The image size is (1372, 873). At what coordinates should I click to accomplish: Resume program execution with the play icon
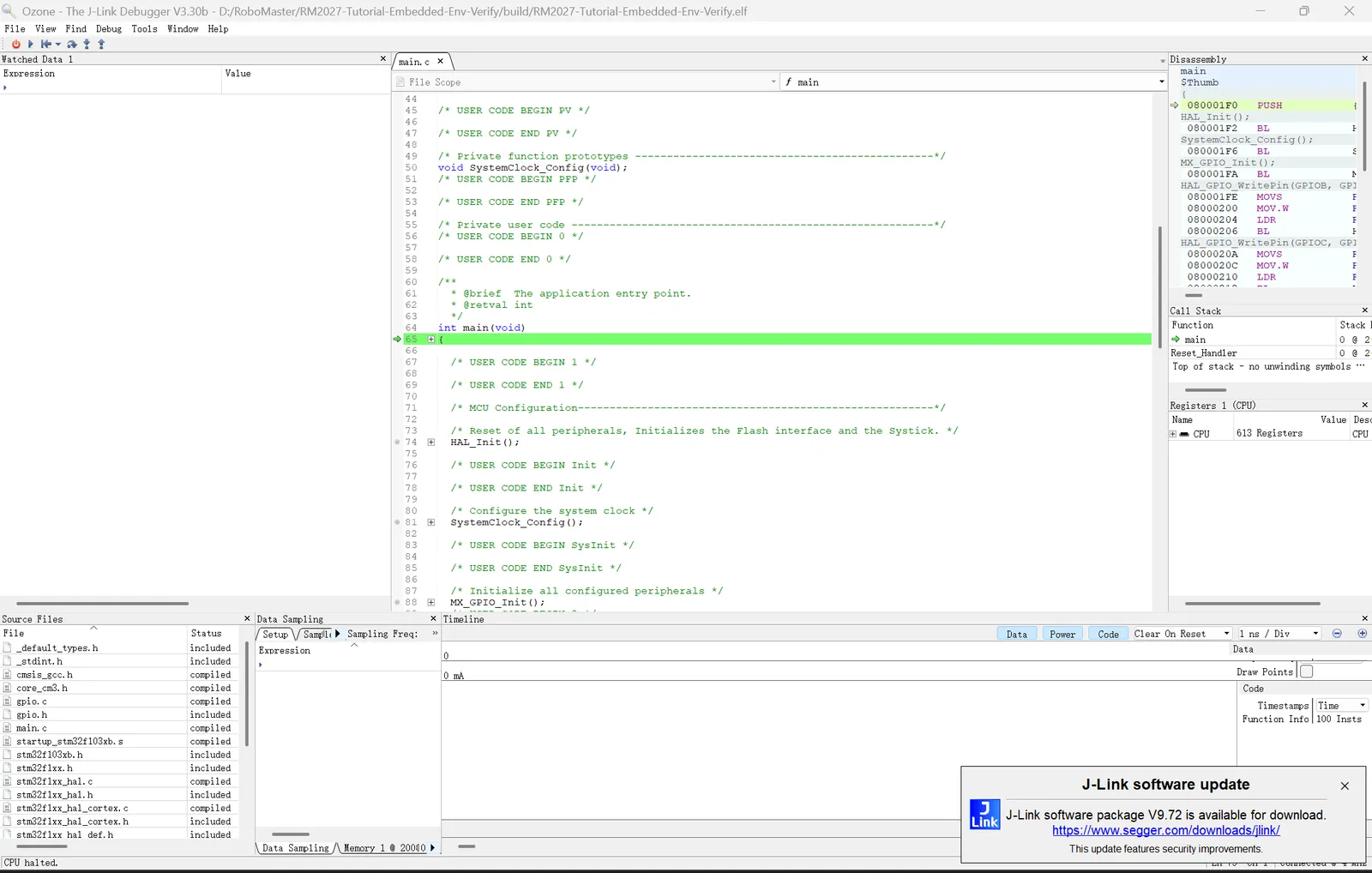click(30, 44)
